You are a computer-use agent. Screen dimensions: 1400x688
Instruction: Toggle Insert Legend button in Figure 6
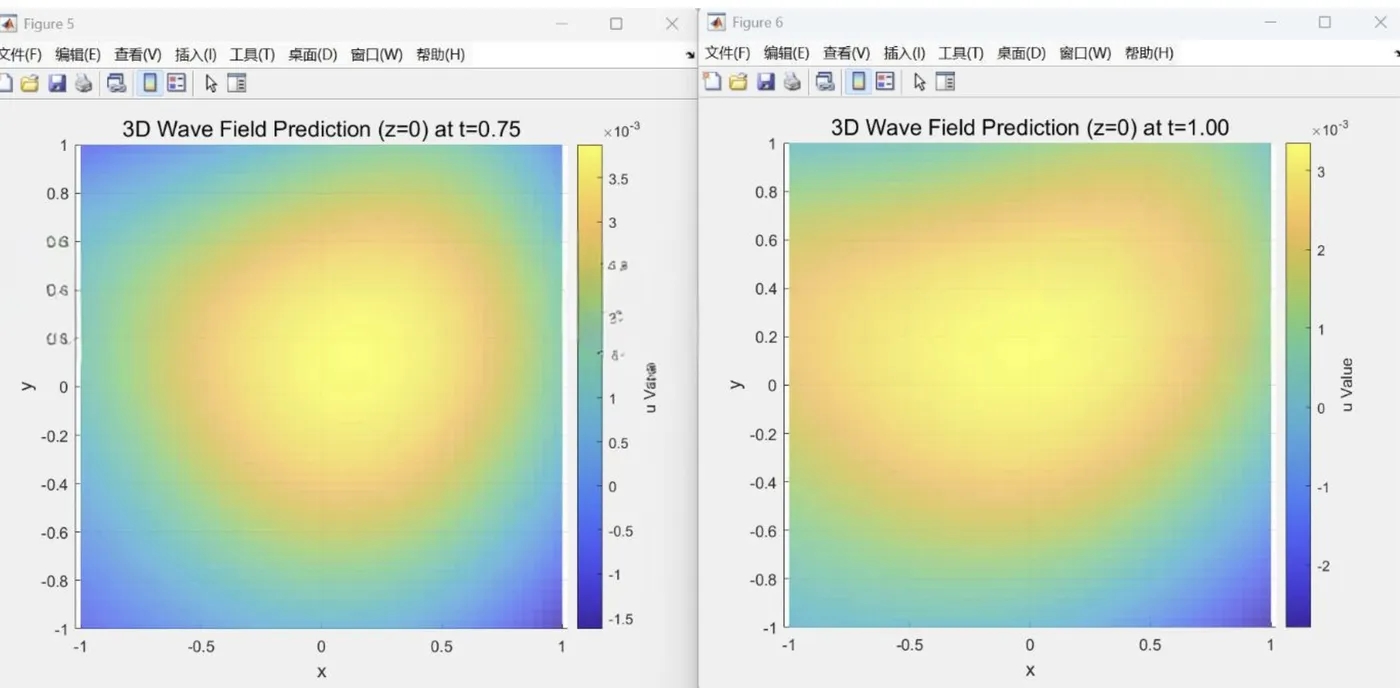pos(885,81)
